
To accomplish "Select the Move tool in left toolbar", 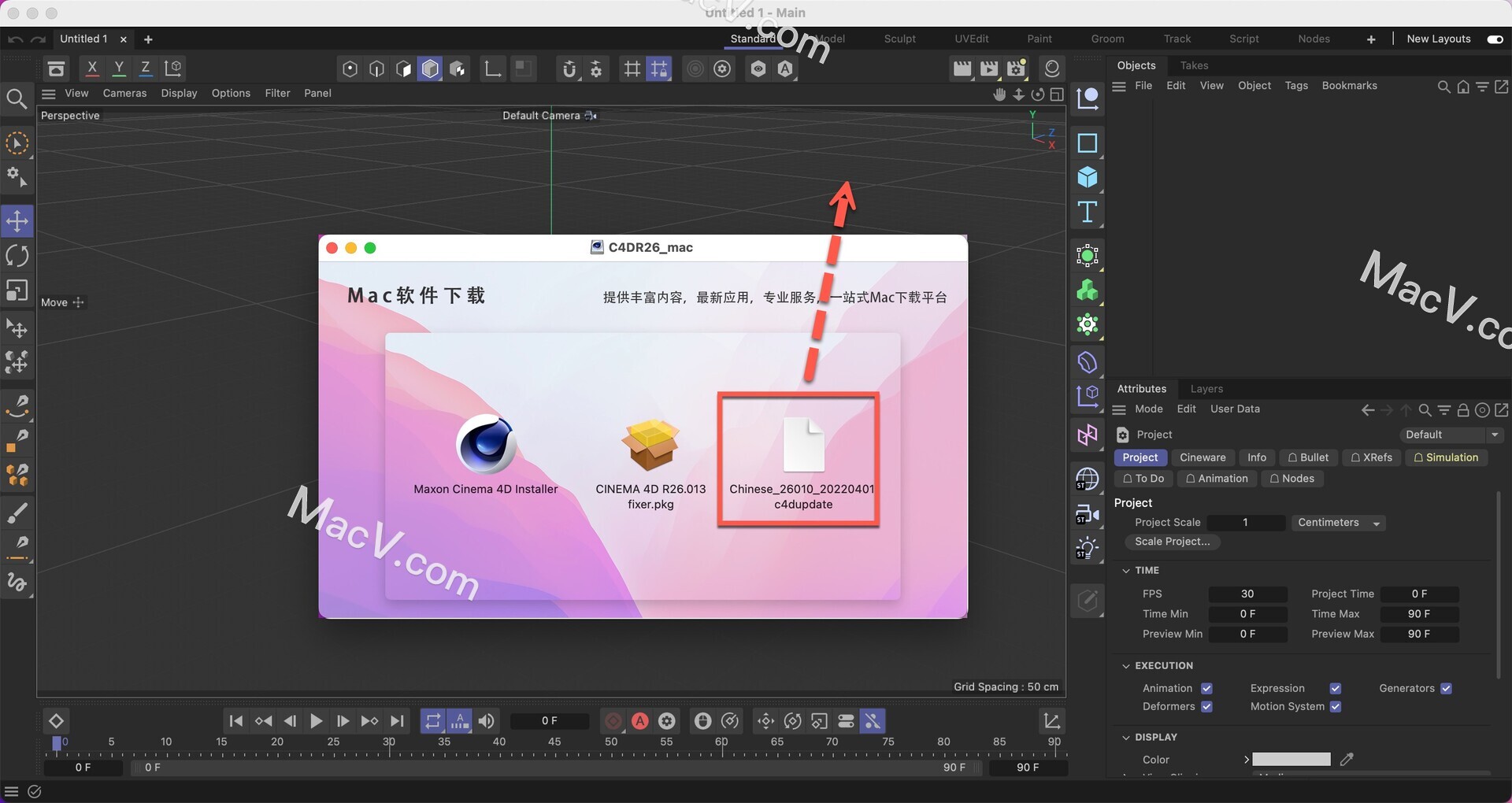I will point(17,221).
